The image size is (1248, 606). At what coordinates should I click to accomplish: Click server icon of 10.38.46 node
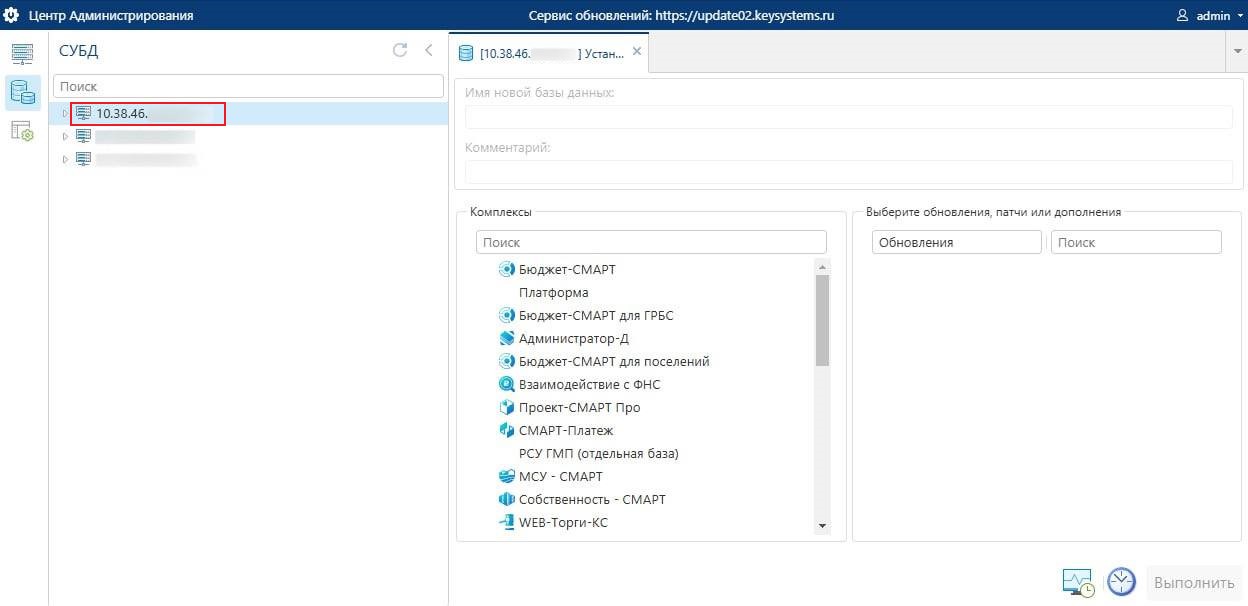(84, 113)
